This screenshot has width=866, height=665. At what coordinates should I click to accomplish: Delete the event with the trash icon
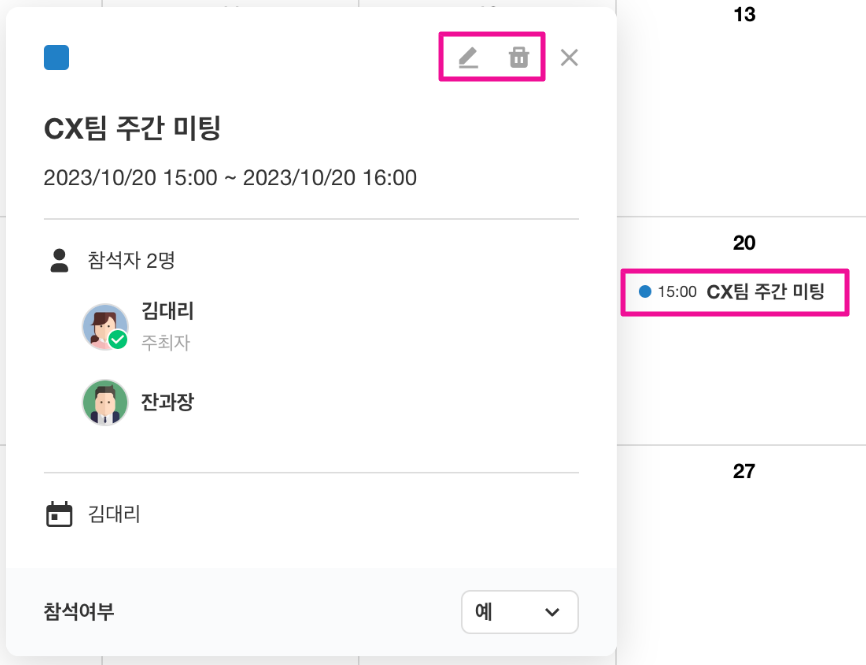tap(518, 58)
